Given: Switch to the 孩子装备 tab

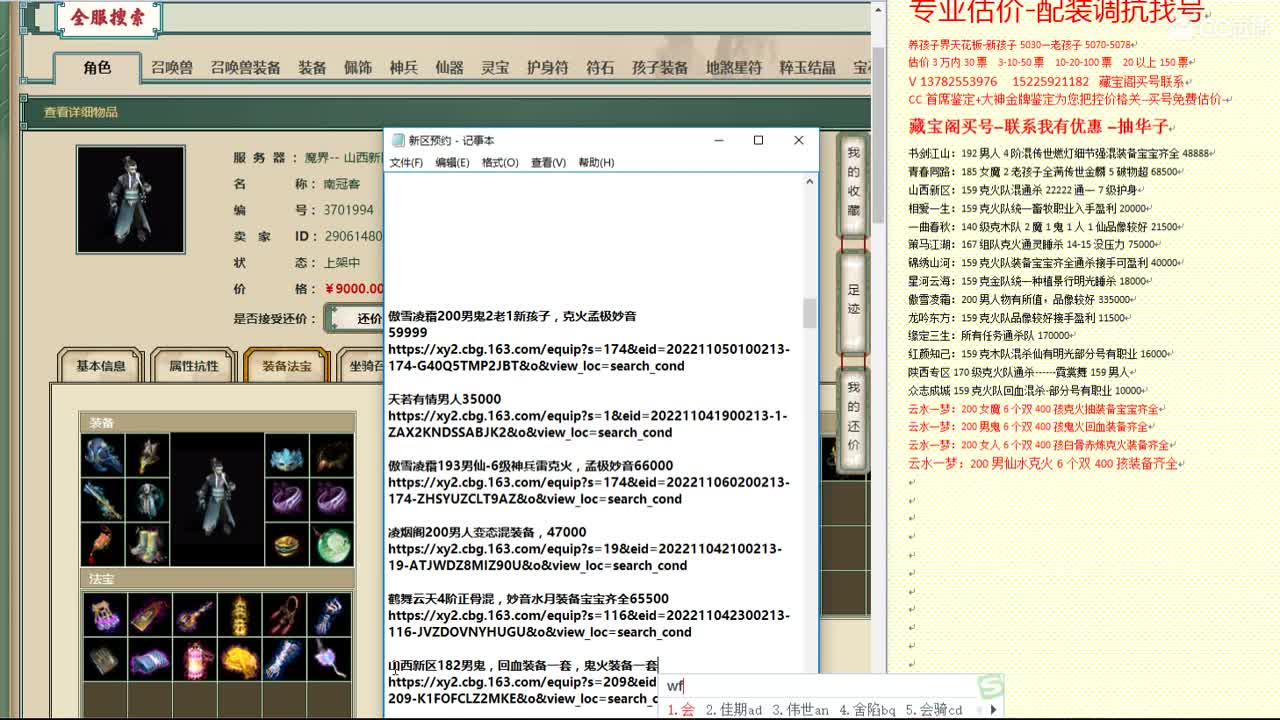Looking at the screenshot, I should [660, 67].
